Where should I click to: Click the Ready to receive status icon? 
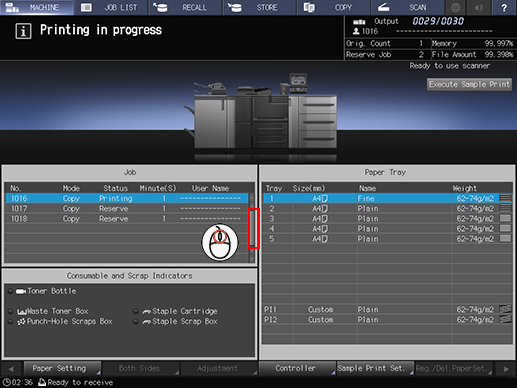coord(42,382)
